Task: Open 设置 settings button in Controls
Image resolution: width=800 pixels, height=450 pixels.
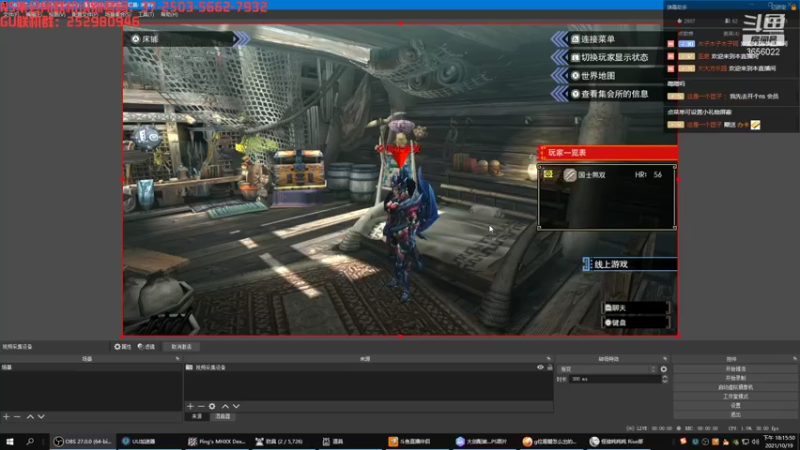Action: (735, 406)
